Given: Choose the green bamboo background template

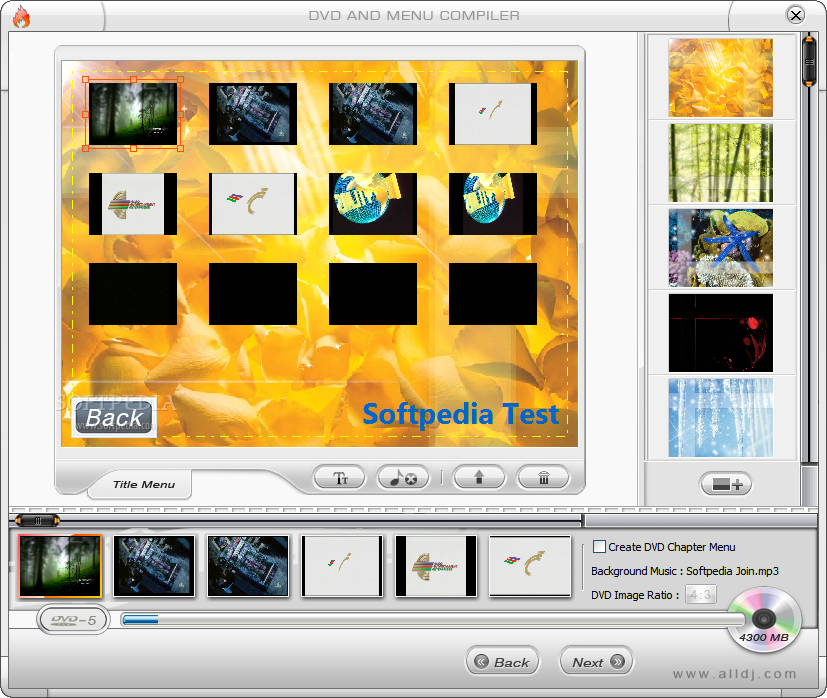Looking at the screenshot, I should 720,162.
